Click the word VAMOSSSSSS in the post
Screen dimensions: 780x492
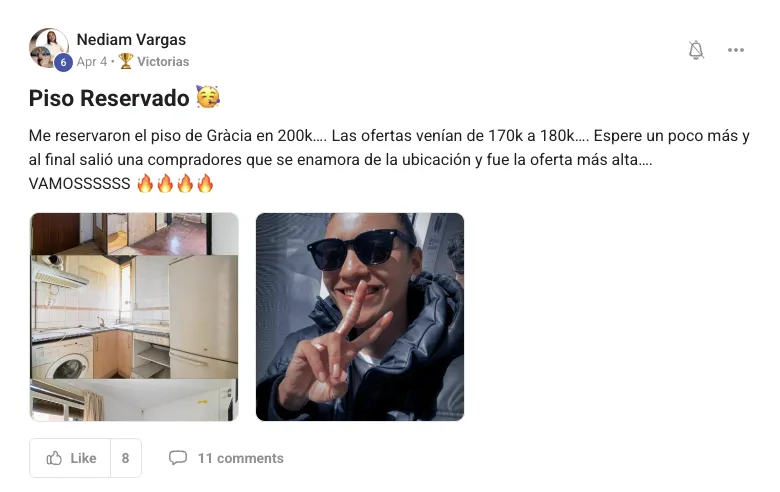point(80,184)
